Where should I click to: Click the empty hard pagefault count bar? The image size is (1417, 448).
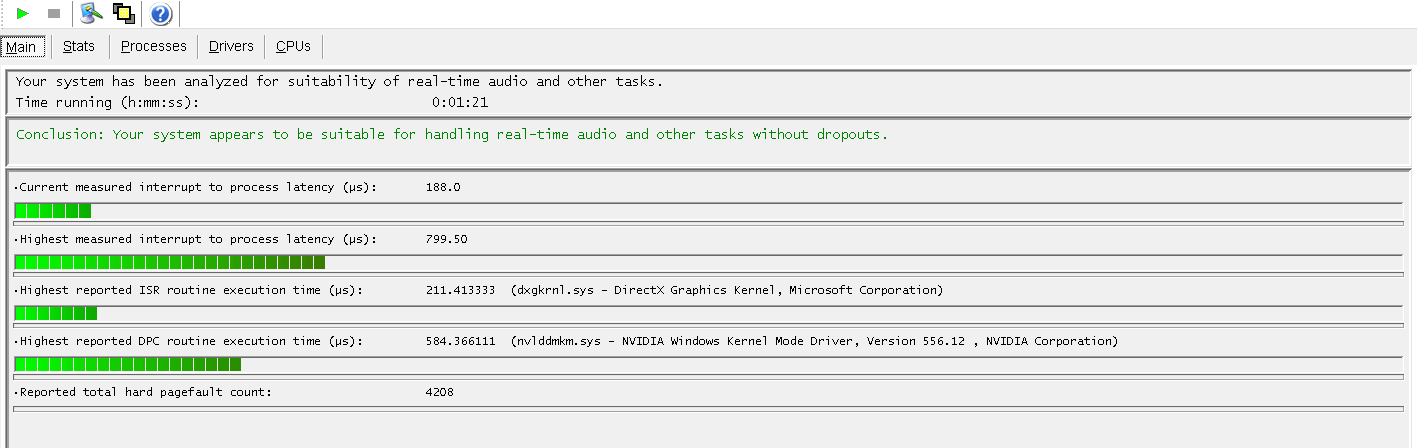tap(708, 408)
